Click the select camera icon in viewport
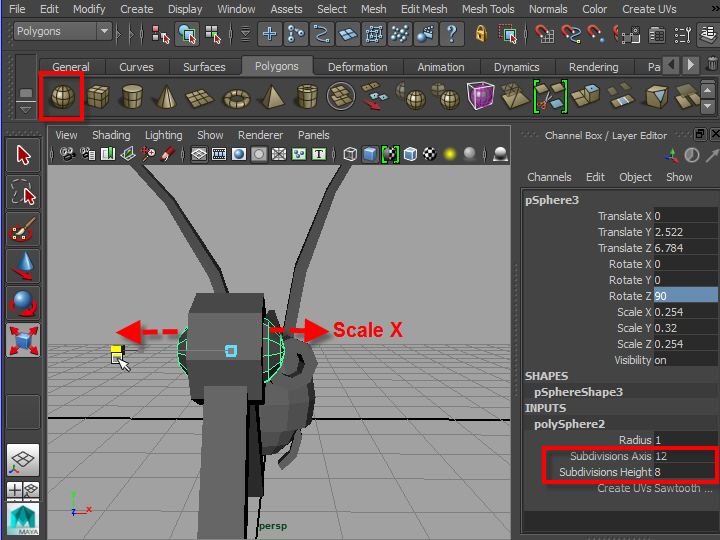The image size is (720, 540). click(68, 154)
